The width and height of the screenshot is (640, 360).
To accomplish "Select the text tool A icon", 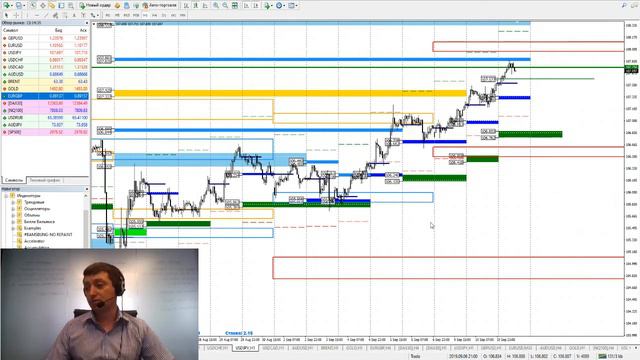I will [74, 15].
